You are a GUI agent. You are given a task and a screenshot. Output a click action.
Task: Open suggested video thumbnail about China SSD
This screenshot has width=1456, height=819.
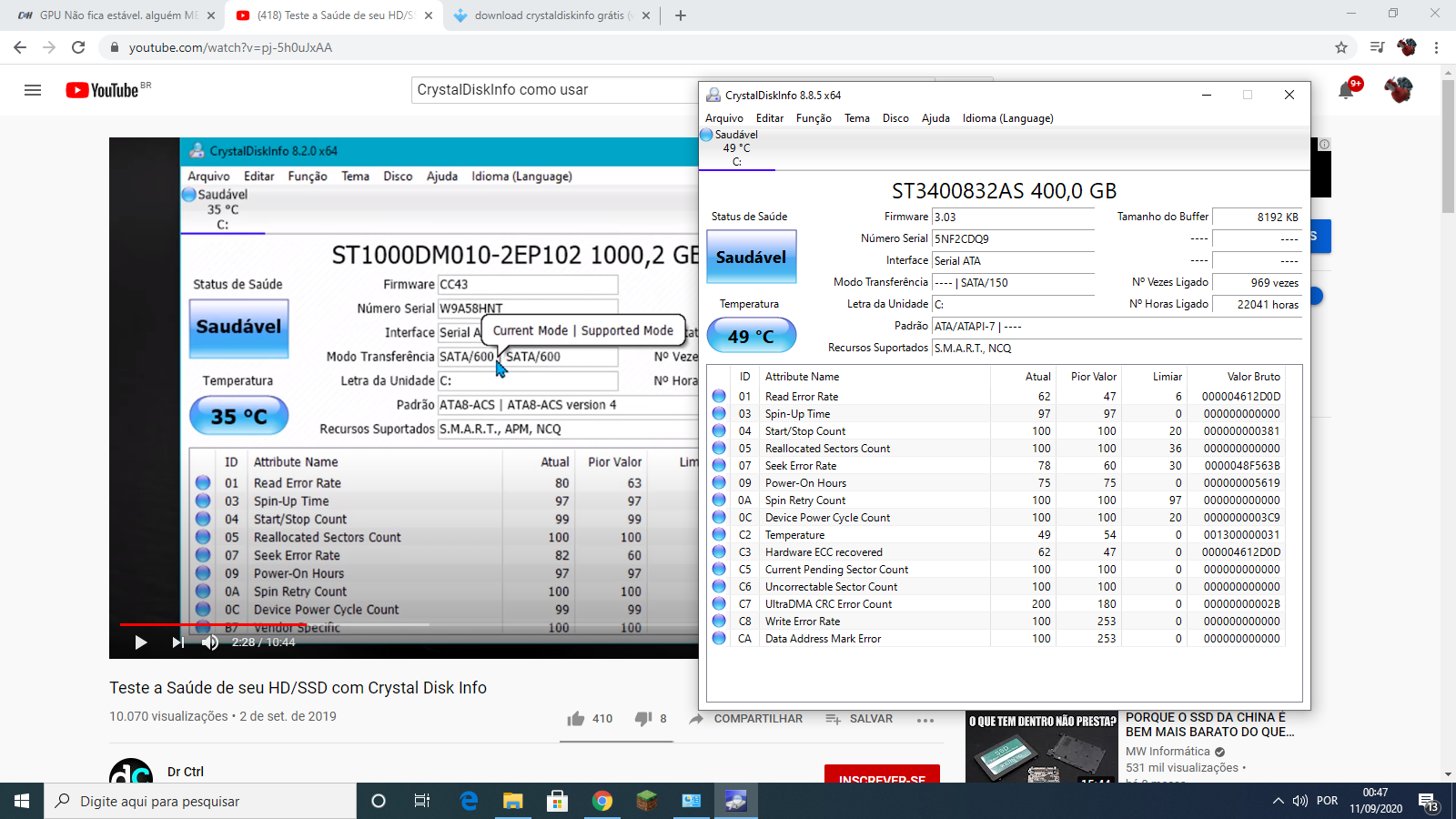click(1042, 746)
